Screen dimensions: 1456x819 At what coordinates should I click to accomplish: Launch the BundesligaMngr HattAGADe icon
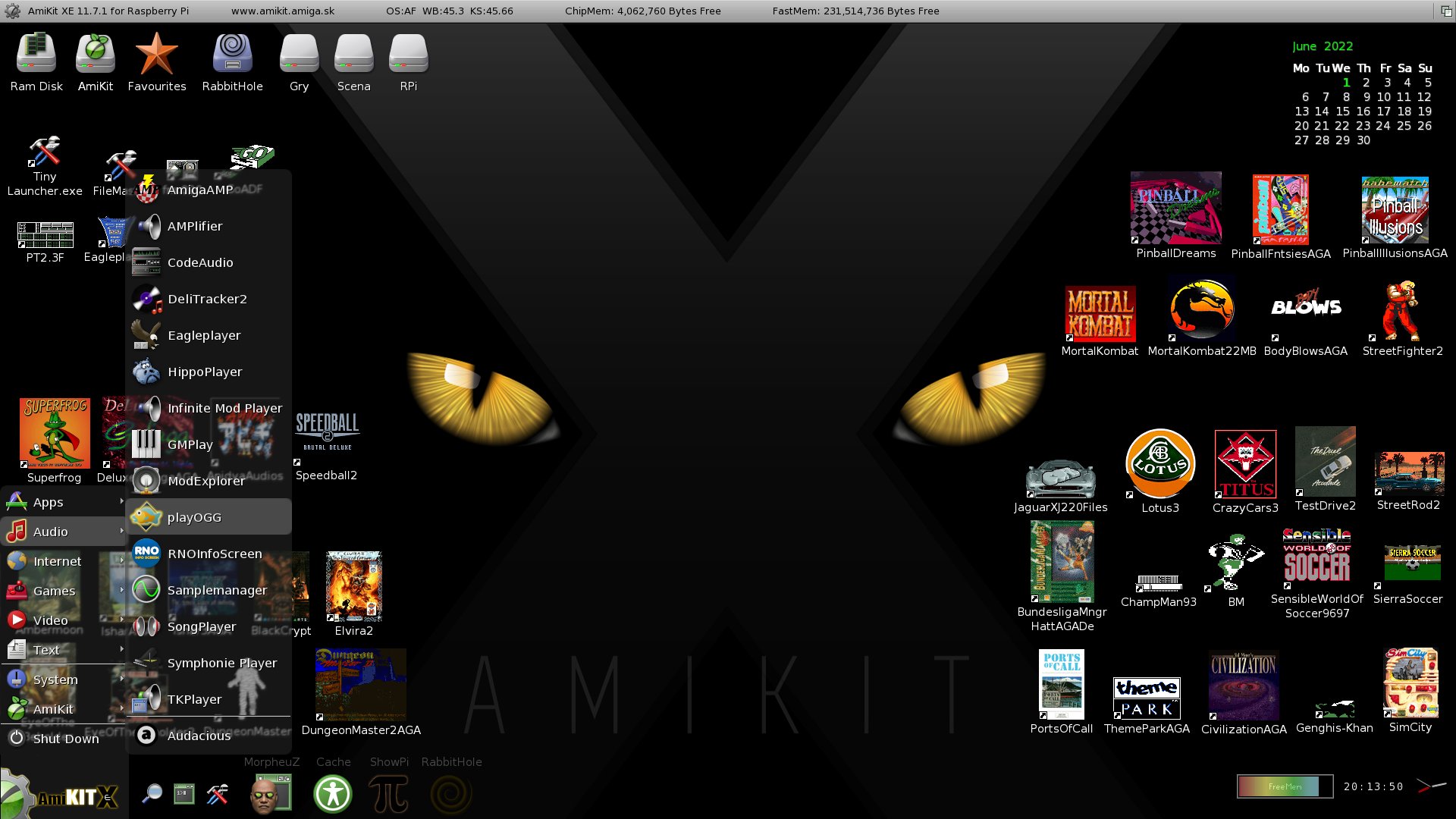tap(1062, 562)
